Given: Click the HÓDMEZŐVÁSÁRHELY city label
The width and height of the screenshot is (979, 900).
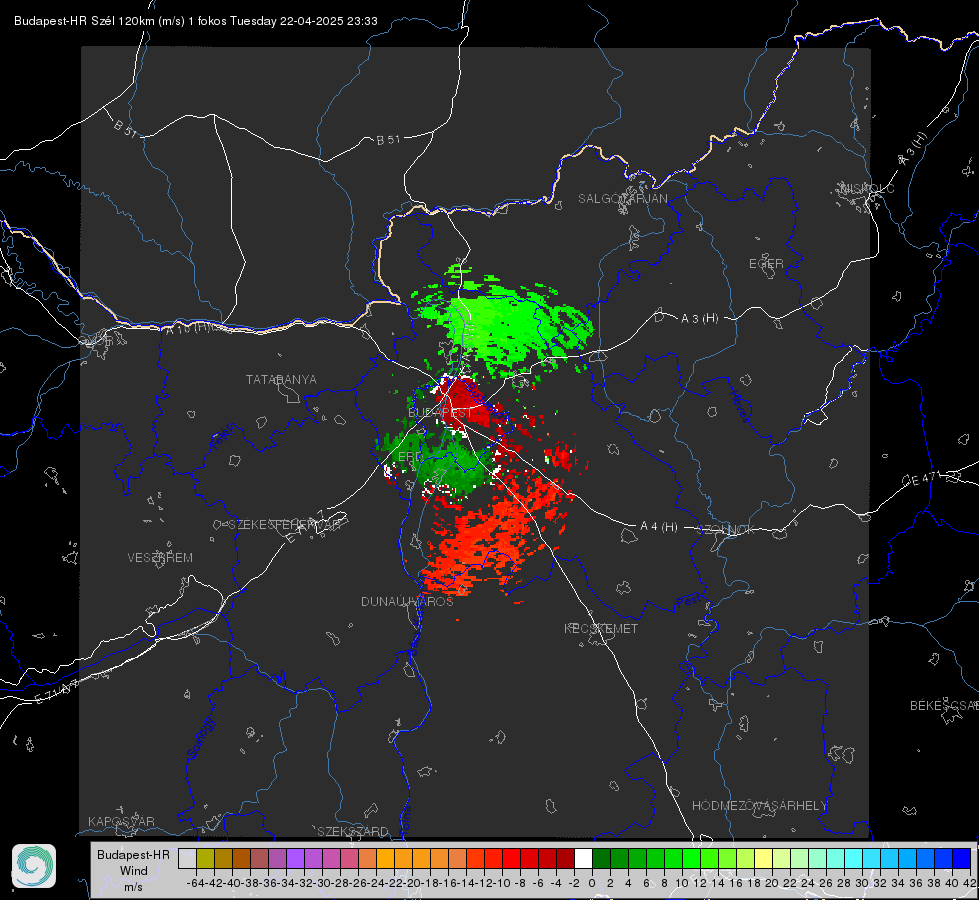Looking at the screenshot, I should point(759,806).
